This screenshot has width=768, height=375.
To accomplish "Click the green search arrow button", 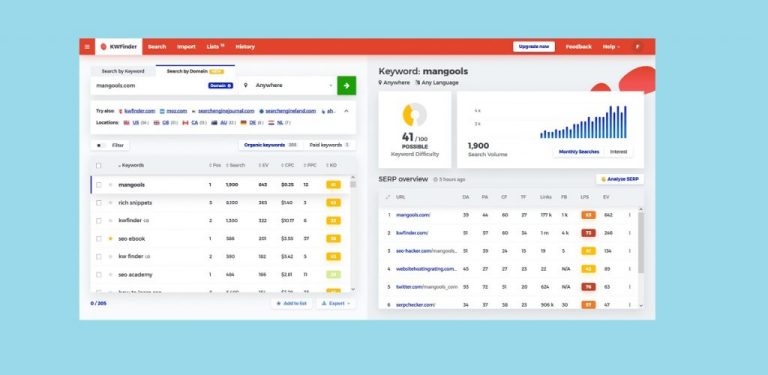I will click(x=347, y=86).
